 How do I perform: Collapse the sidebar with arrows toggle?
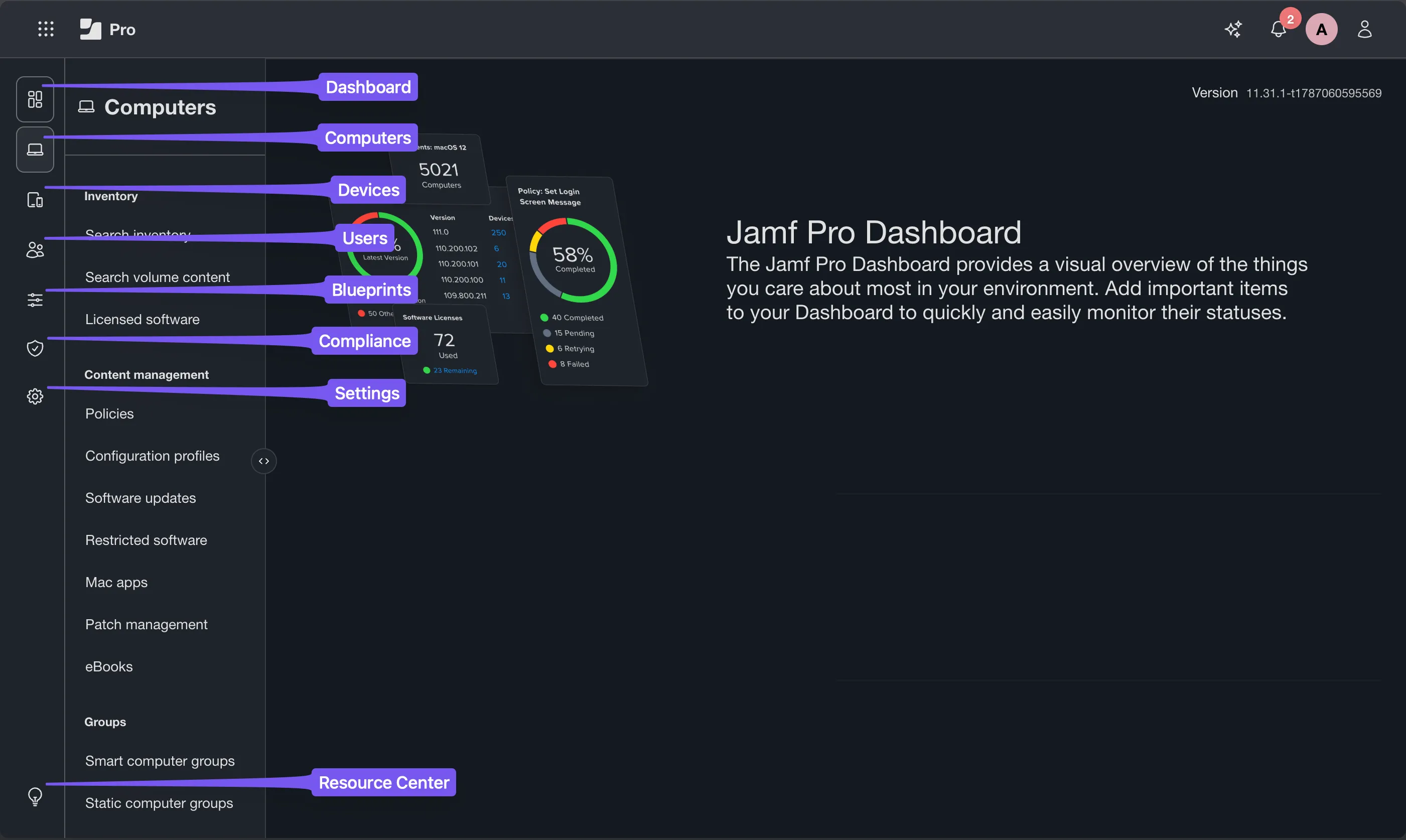pos(264,461)
